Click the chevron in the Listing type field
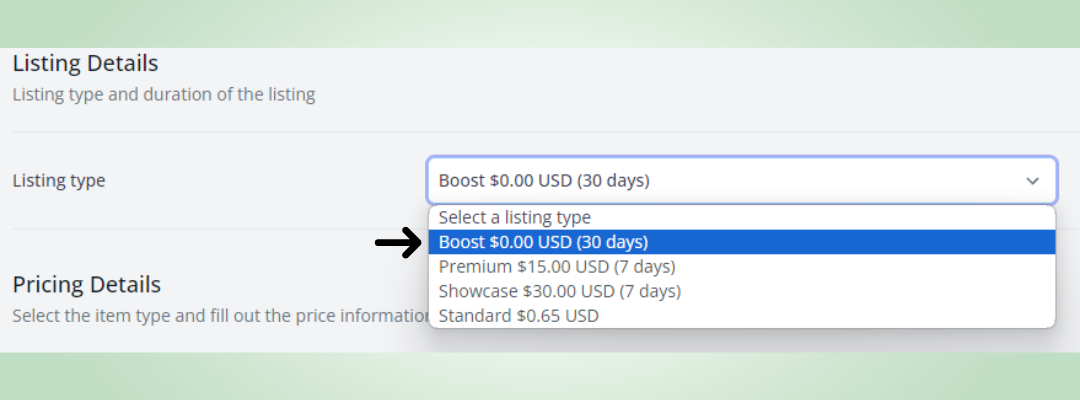 (x=1032, y=181)
